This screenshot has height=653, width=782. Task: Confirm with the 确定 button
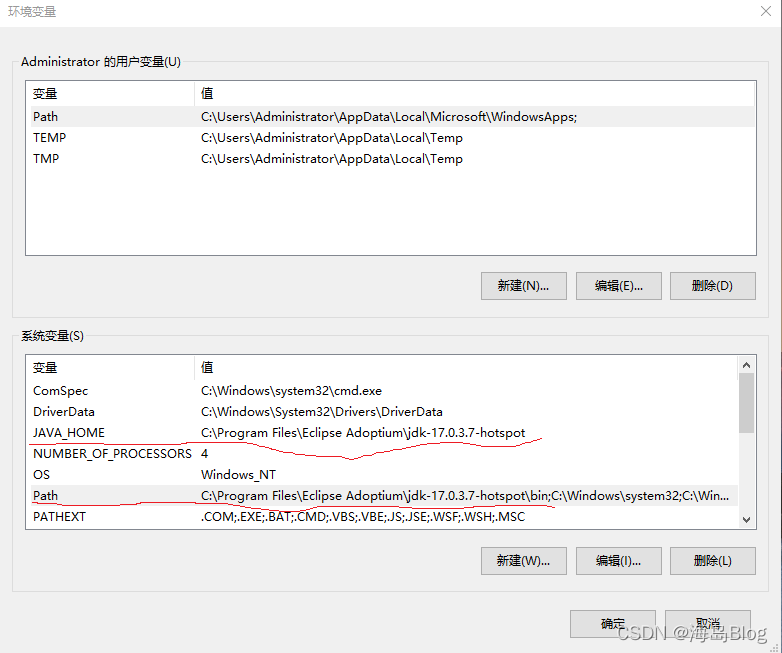[x=613, y=624]
